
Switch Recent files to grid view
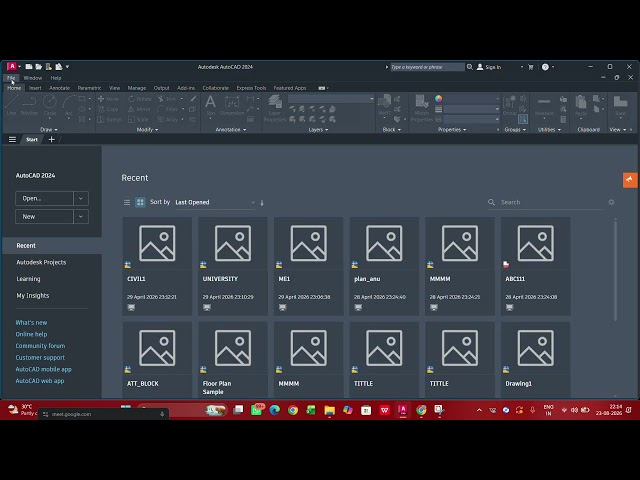(140, 202)
